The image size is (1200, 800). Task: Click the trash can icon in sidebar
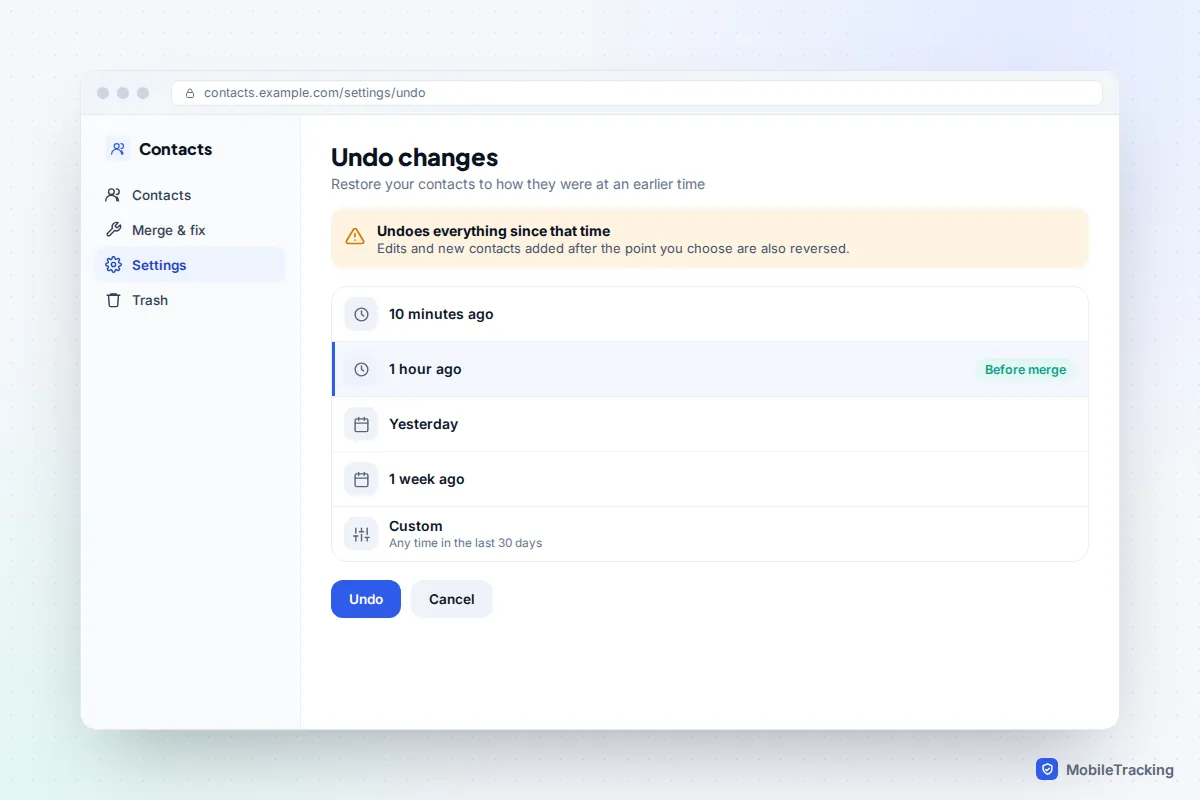(113, 300)
